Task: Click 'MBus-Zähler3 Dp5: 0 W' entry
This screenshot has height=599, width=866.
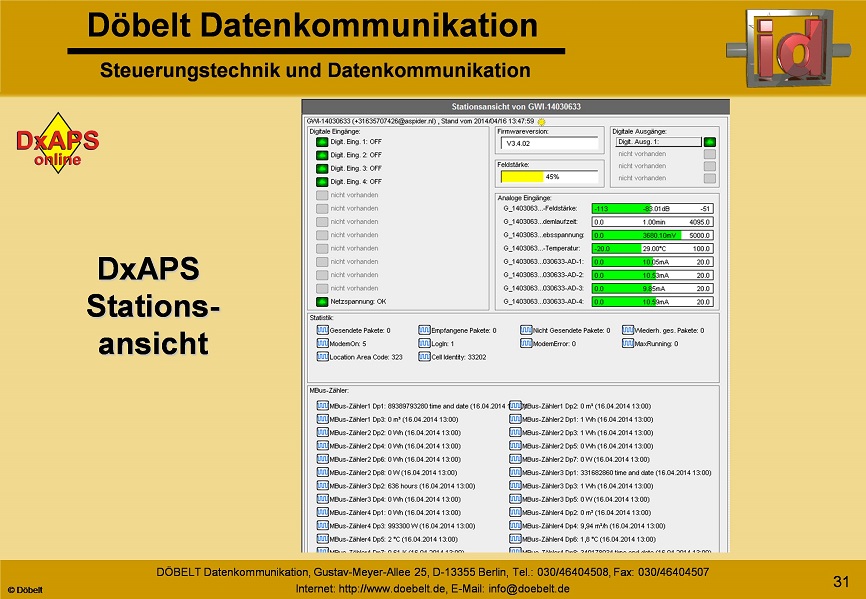Action: click(x=585, y=499)
